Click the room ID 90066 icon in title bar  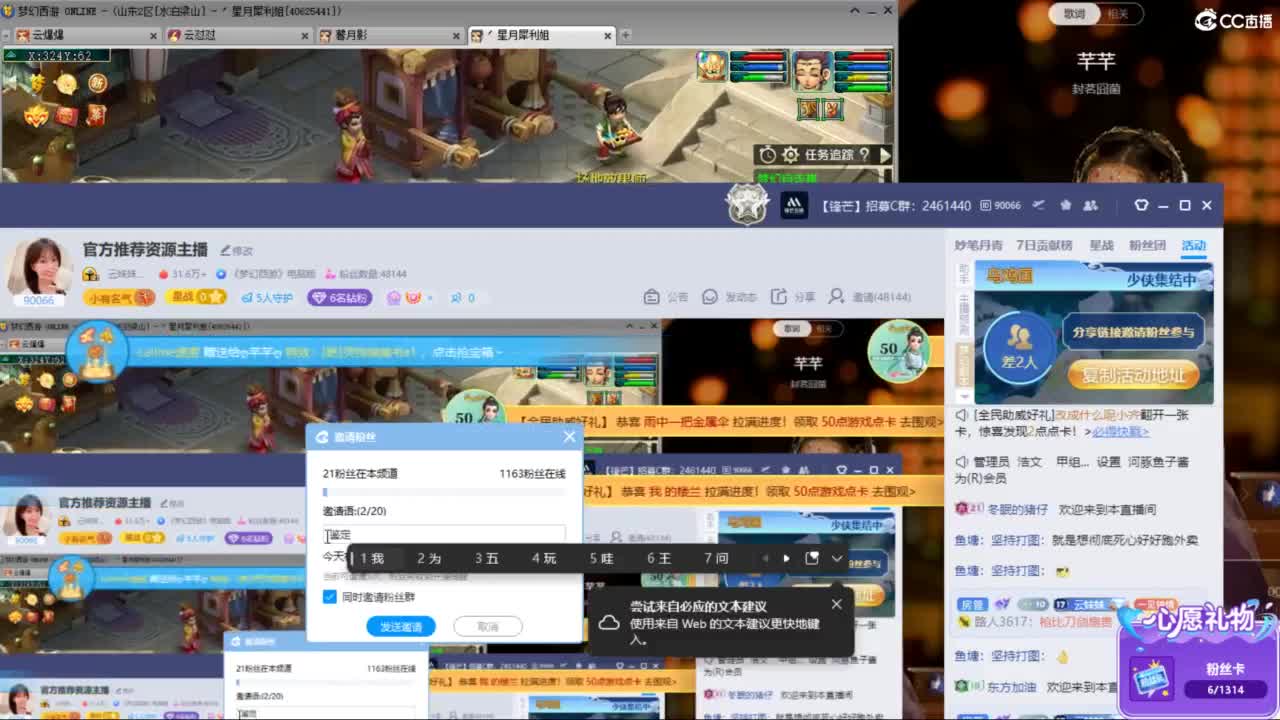click(x=1000, y=205)
